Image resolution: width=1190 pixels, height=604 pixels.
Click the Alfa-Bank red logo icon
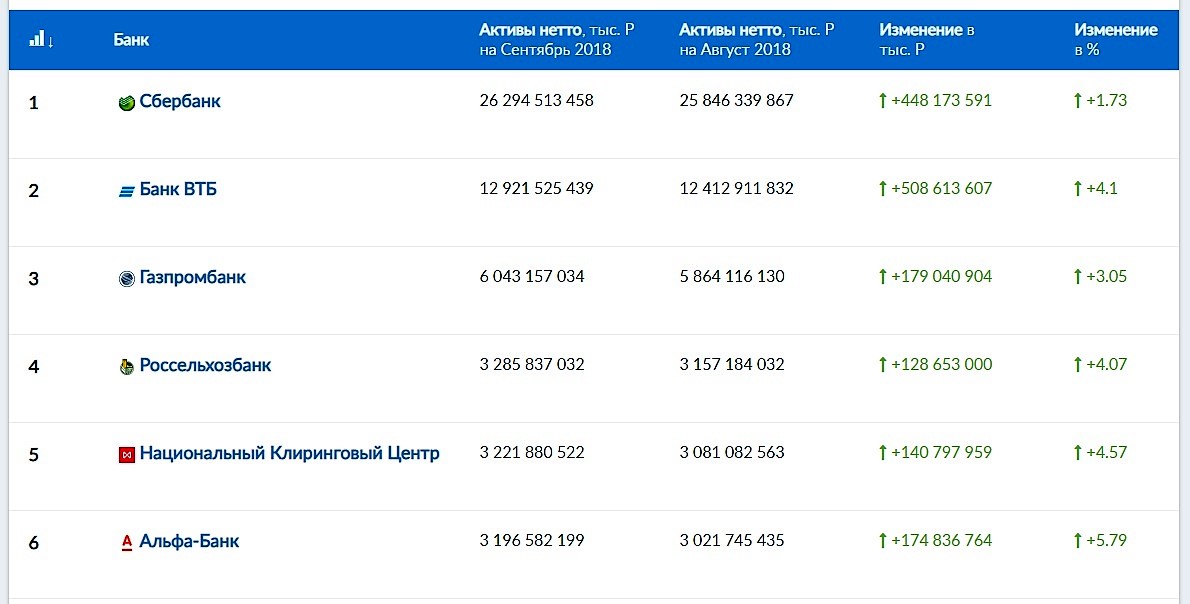[x=127, y=543]
